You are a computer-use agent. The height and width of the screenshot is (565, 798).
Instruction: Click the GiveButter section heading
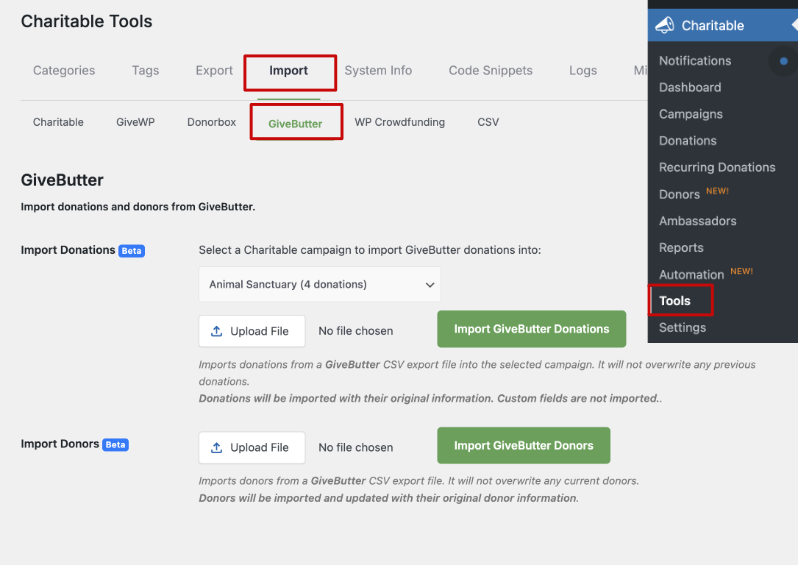point(62,180)
